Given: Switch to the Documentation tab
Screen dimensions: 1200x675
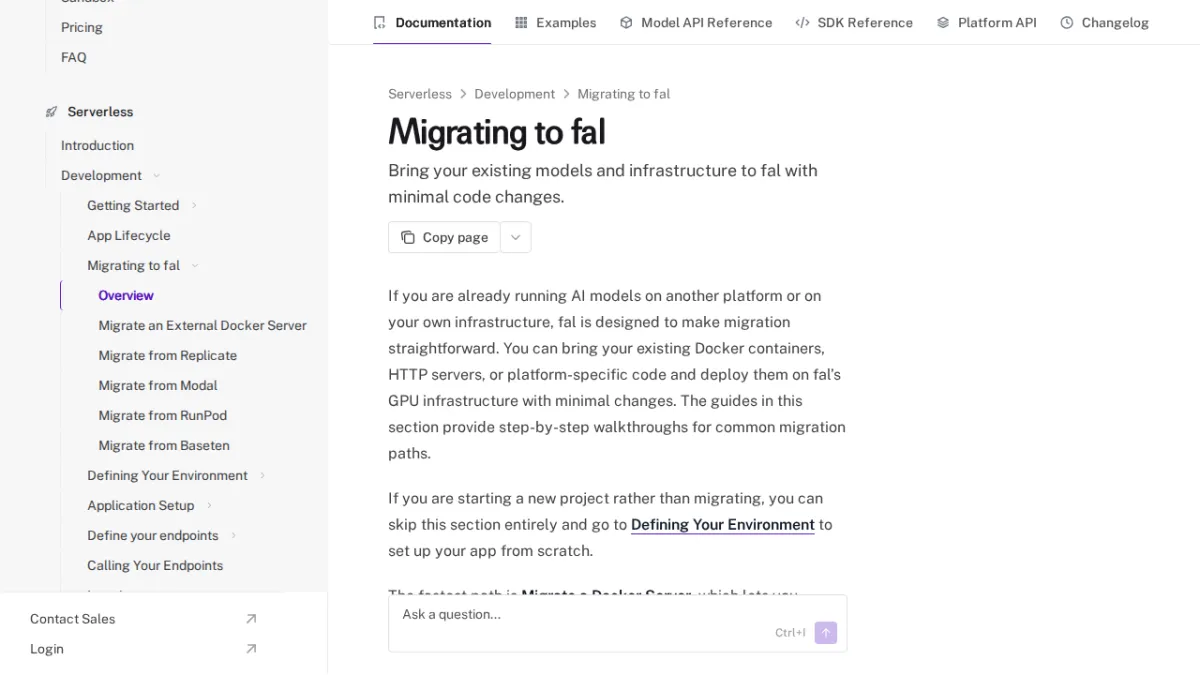Looking at the screenshot, I should 432,22.
